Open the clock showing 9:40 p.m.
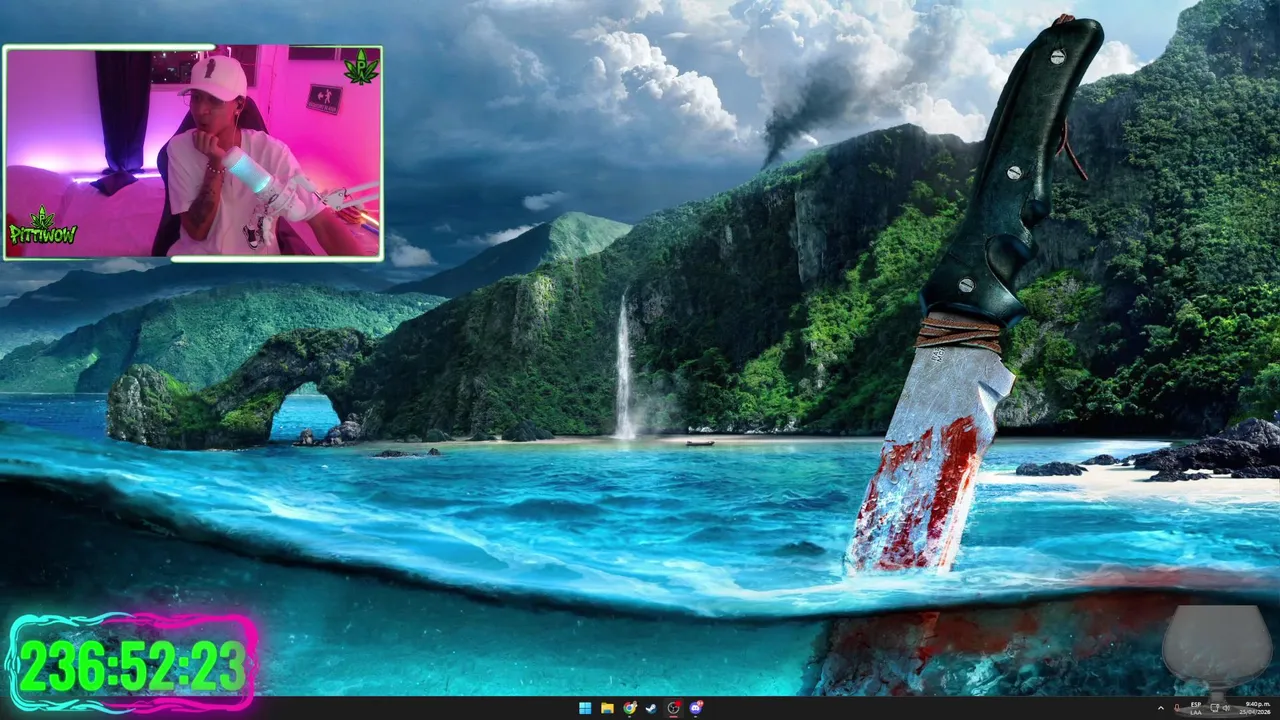 pos(1255,708)
